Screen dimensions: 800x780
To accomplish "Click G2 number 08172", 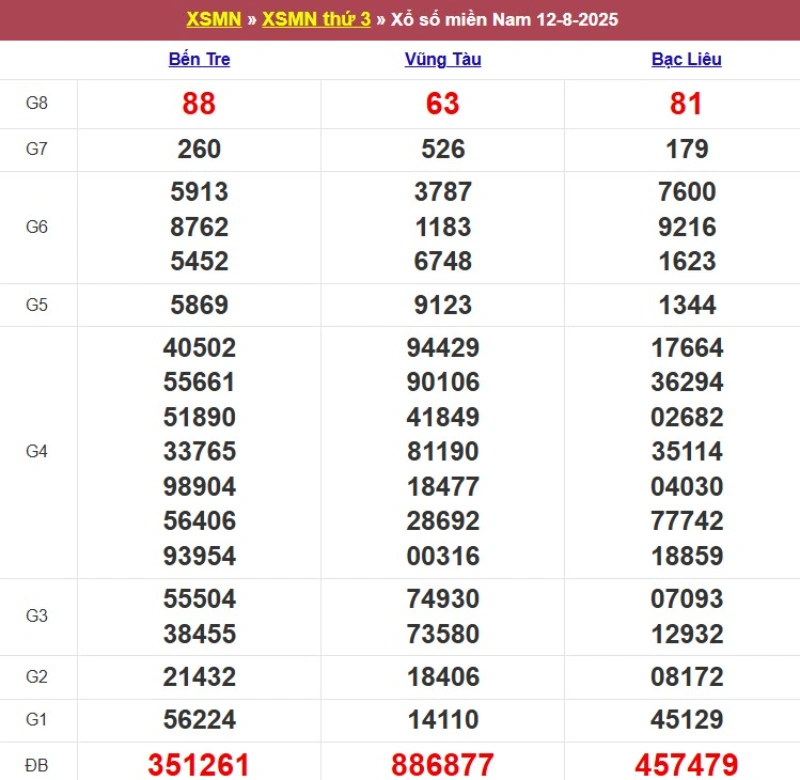I will tap(687, 677).
